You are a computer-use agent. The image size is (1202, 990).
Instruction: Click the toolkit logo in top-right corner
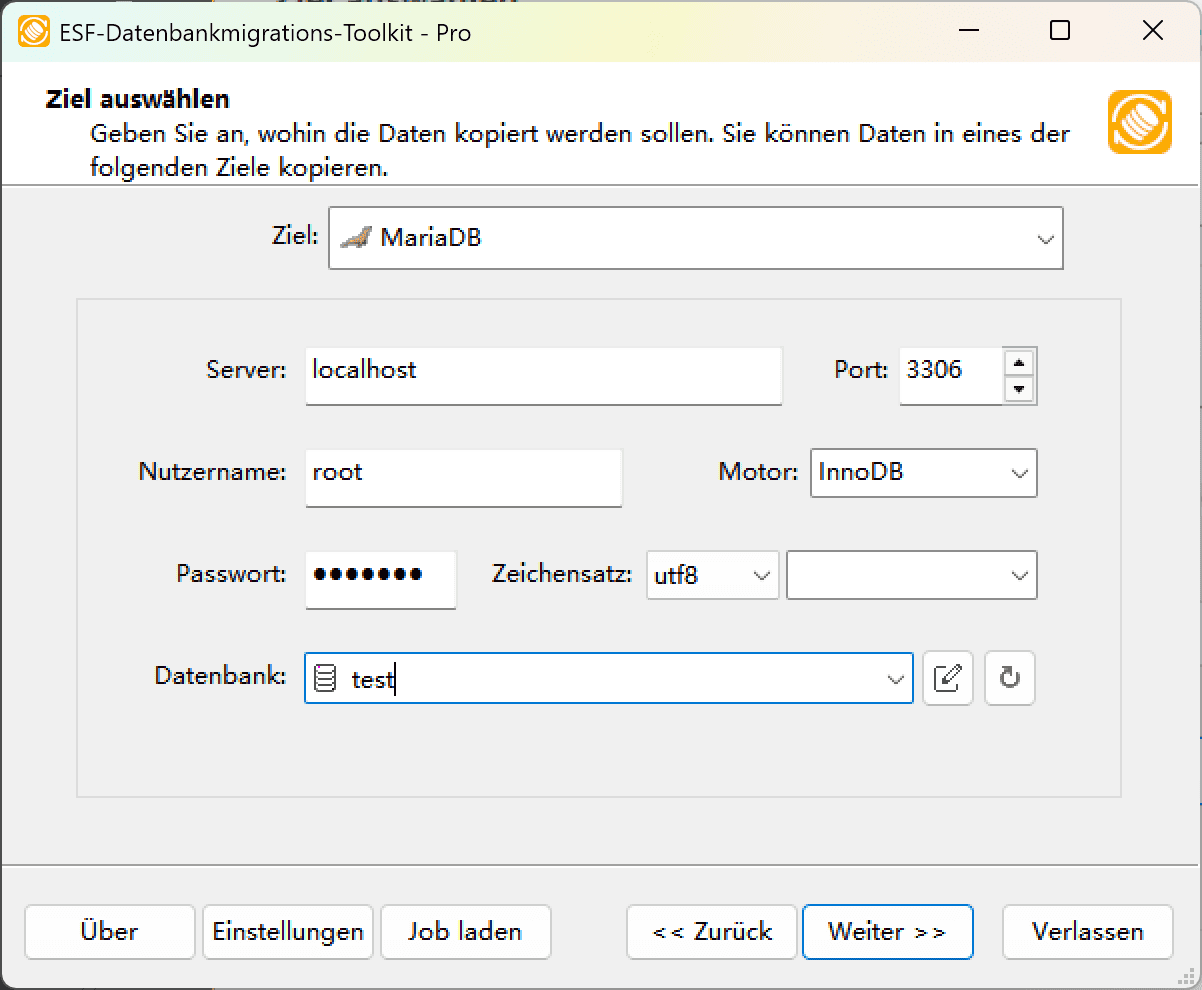pos(1139,122)
